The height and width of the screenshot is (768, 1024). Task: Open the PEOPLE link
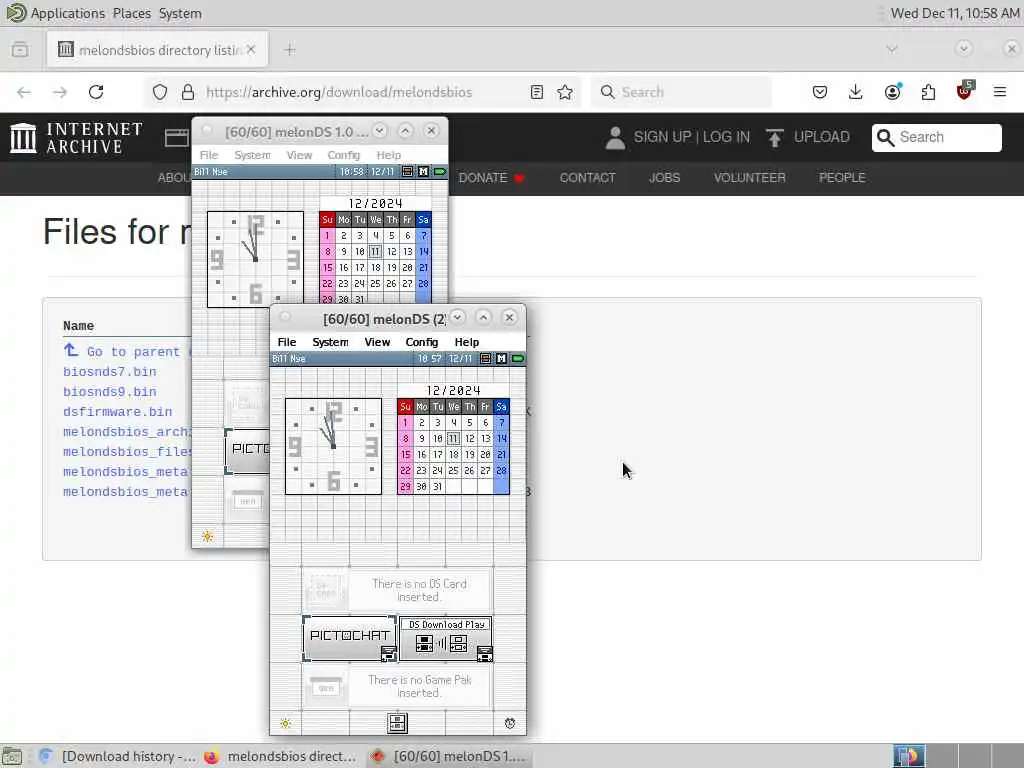click(842, 178)
